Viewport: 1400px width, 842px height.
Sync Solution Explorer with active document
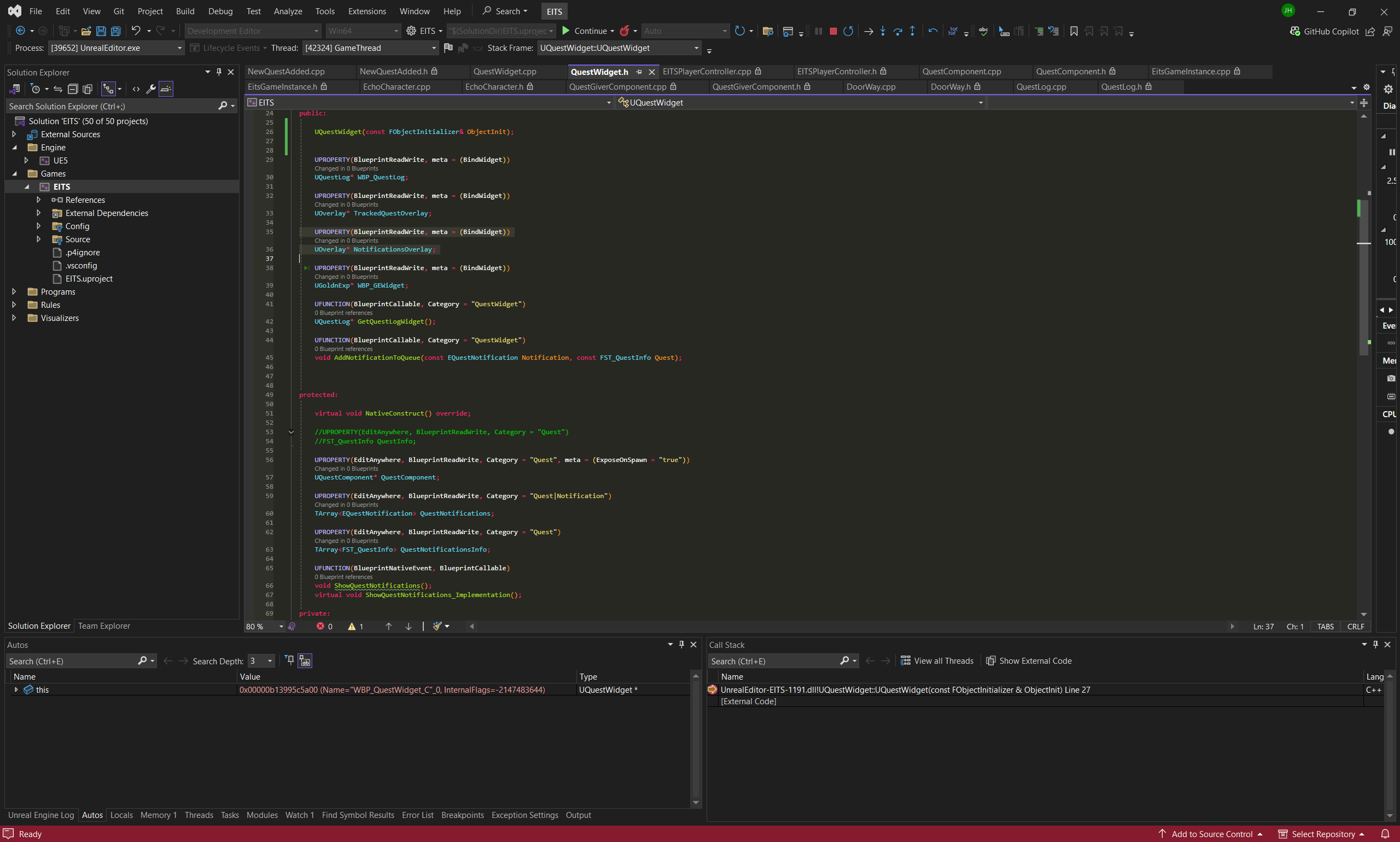click(x=58, y=89)
